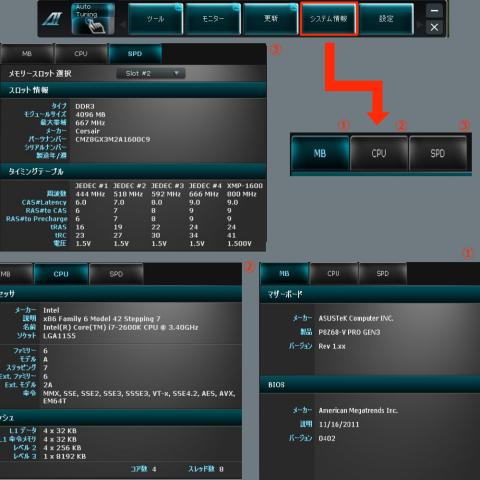Click the BIOS version 0402
This screenshot has width=480, height=480.
[x=327, y=438]
